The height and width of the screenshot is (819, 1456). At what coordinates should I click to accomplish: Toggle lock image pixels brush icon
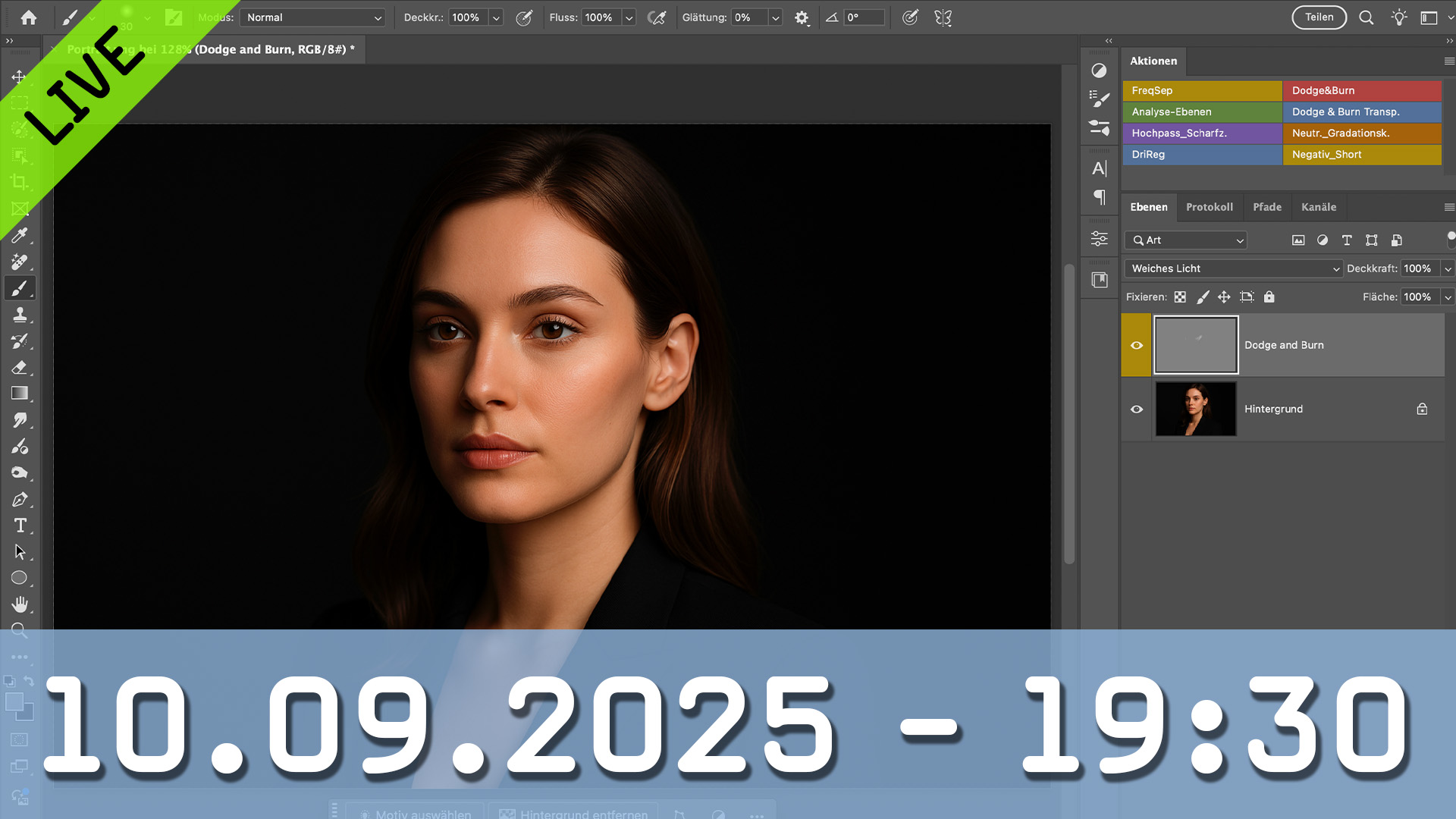1203,297
